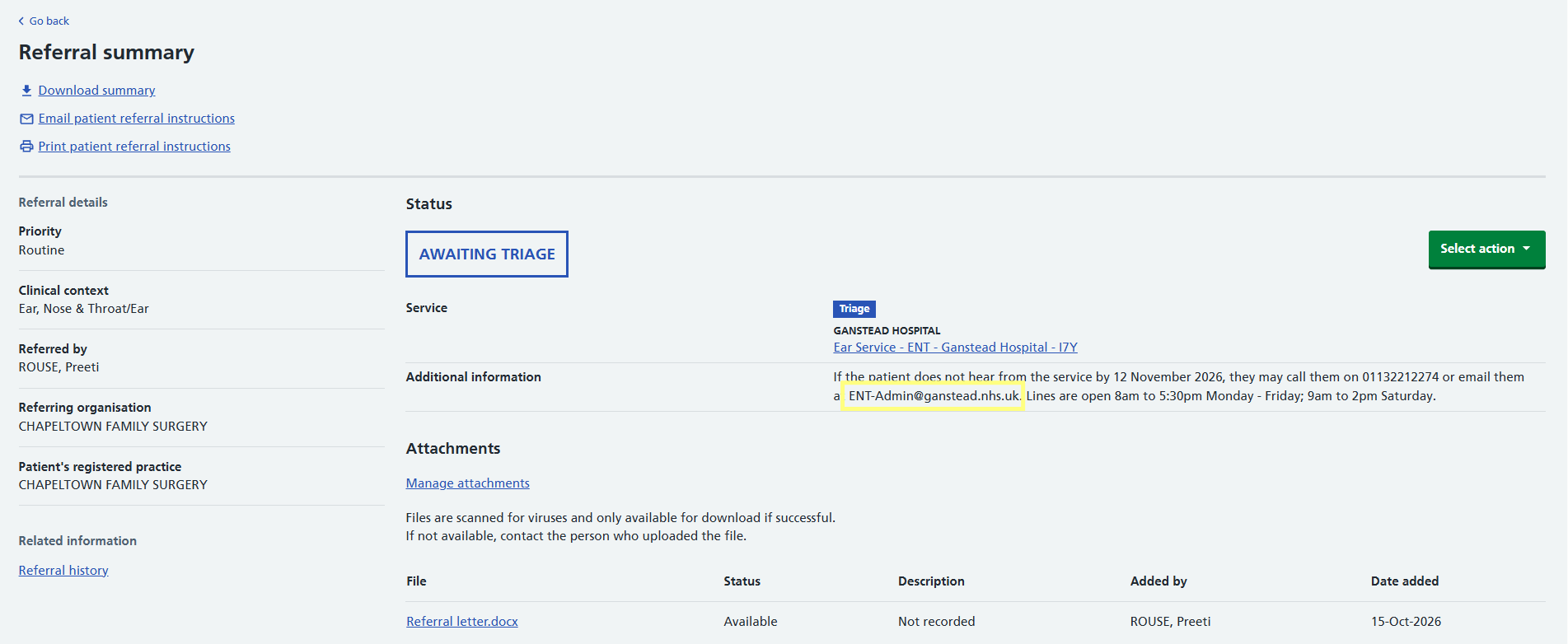The height and width of the screenshot is (644, 1568).
Task: Download the Referral letter.docx file
Action: (x=462, y=622)
